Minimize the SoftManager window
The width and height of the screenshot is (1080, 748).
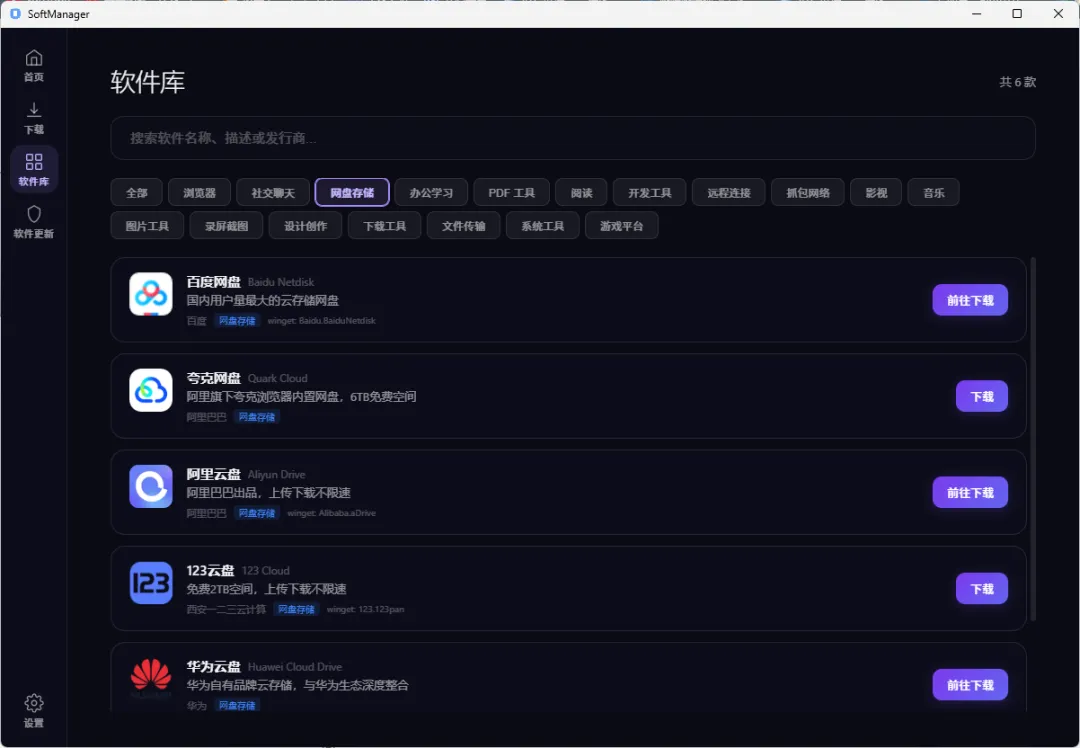(x=976, y=14)
